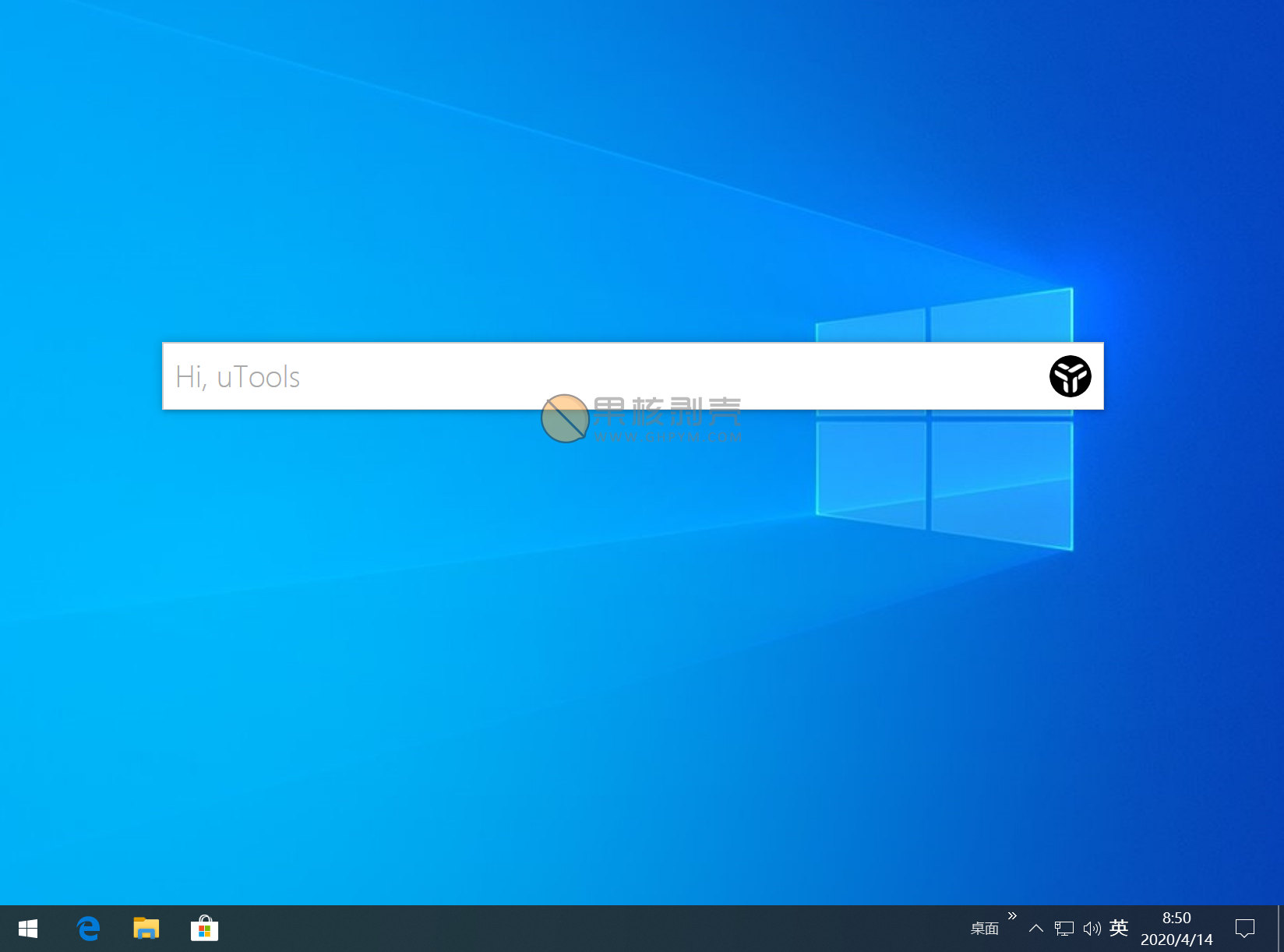Open File Explorer from the taskbar
1284x952 pixels.
(x=146, y=929)
